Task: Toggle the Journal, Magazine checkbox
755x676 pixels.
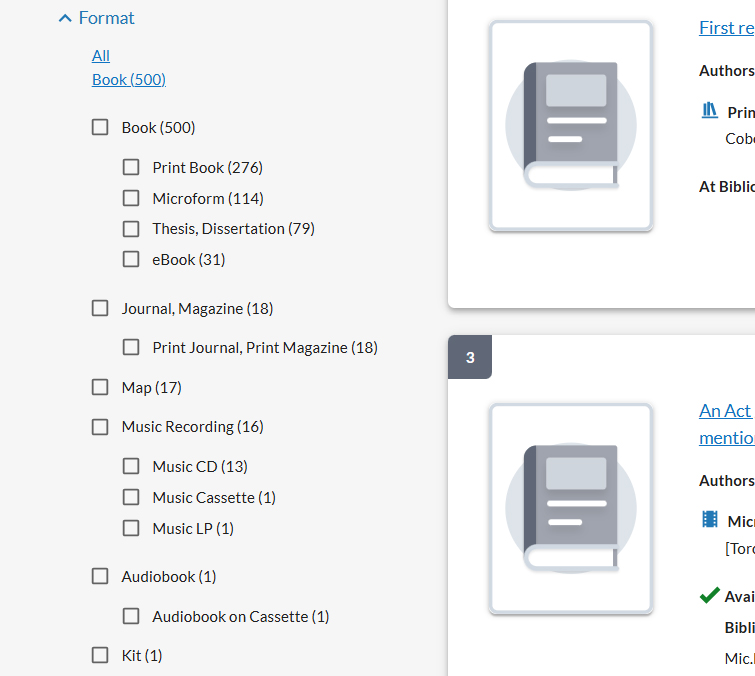Action: point(100,308)
